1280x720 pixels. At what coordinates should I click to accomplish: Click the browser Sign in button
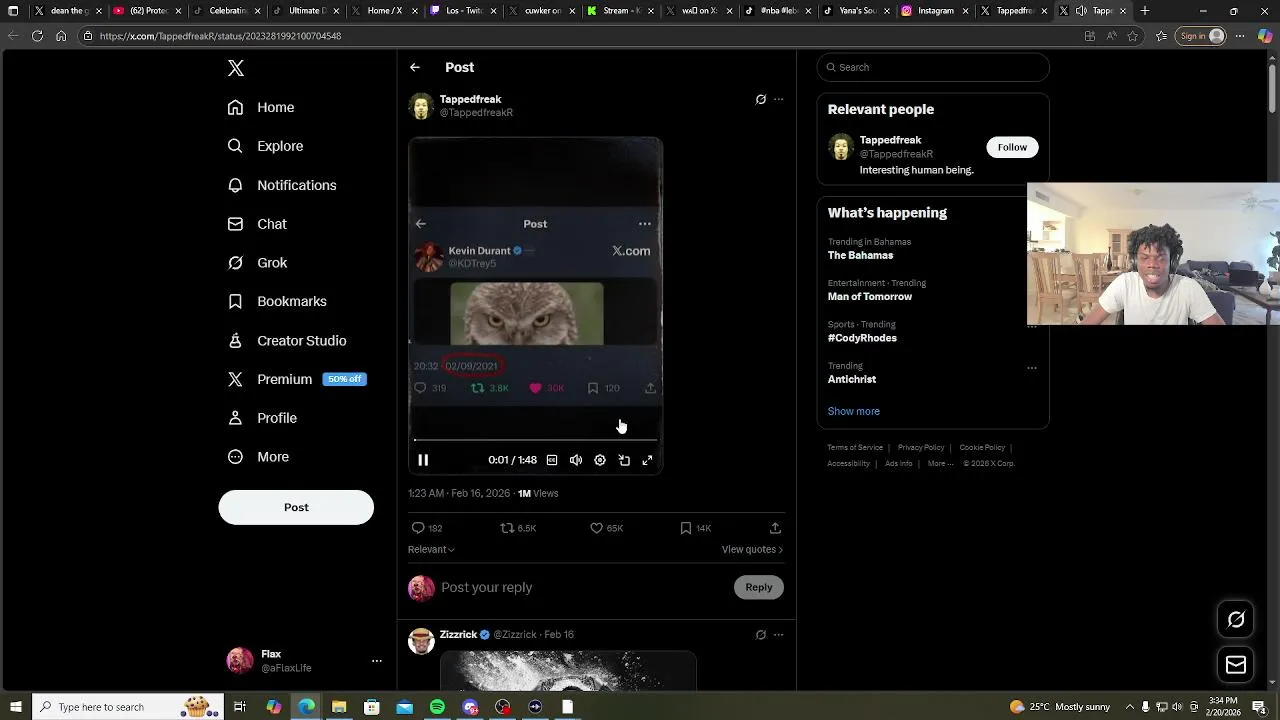[1202, 36]
